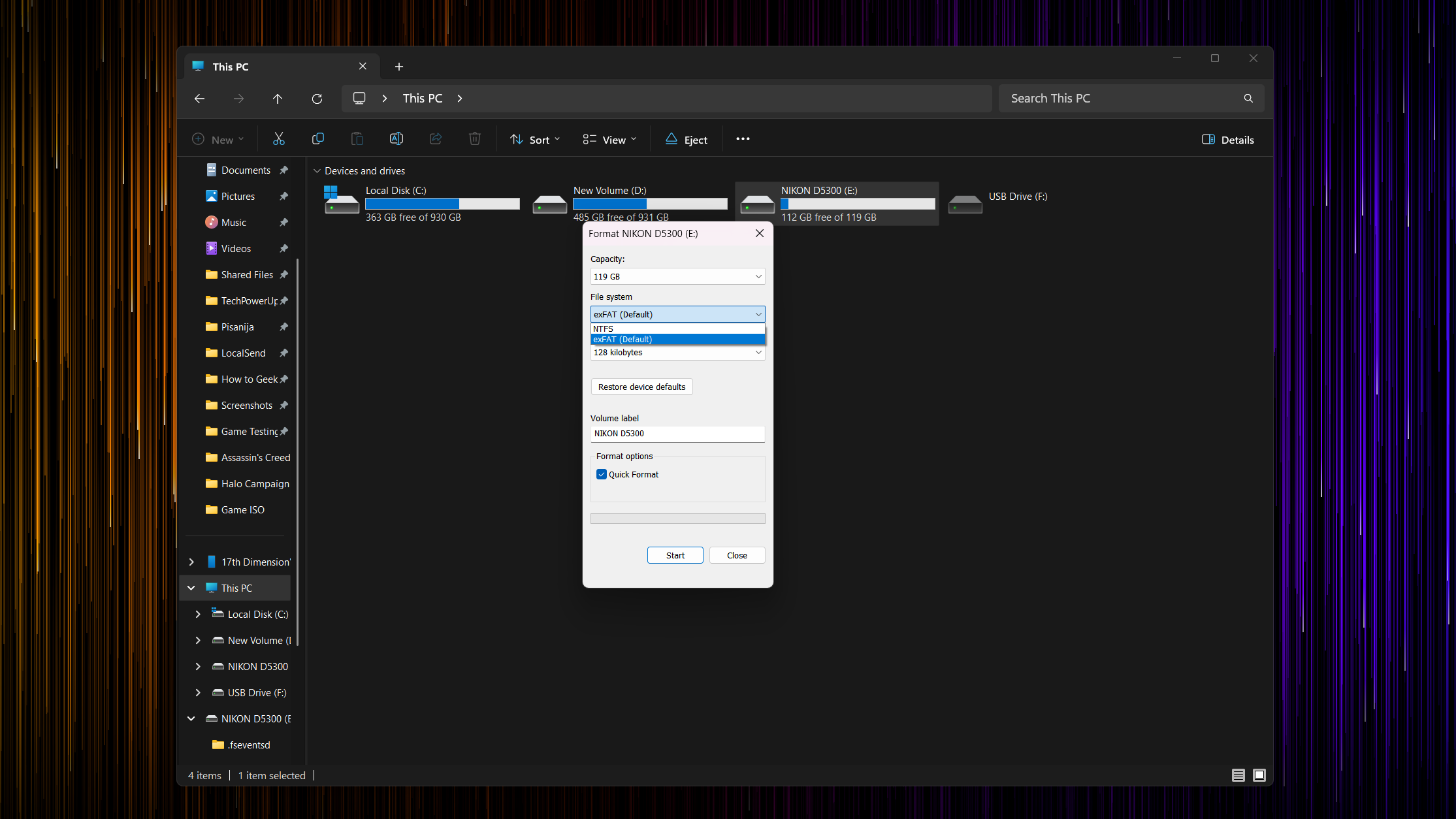
Task: Click the monitor icon in address bar
Action: click(359, 99)
